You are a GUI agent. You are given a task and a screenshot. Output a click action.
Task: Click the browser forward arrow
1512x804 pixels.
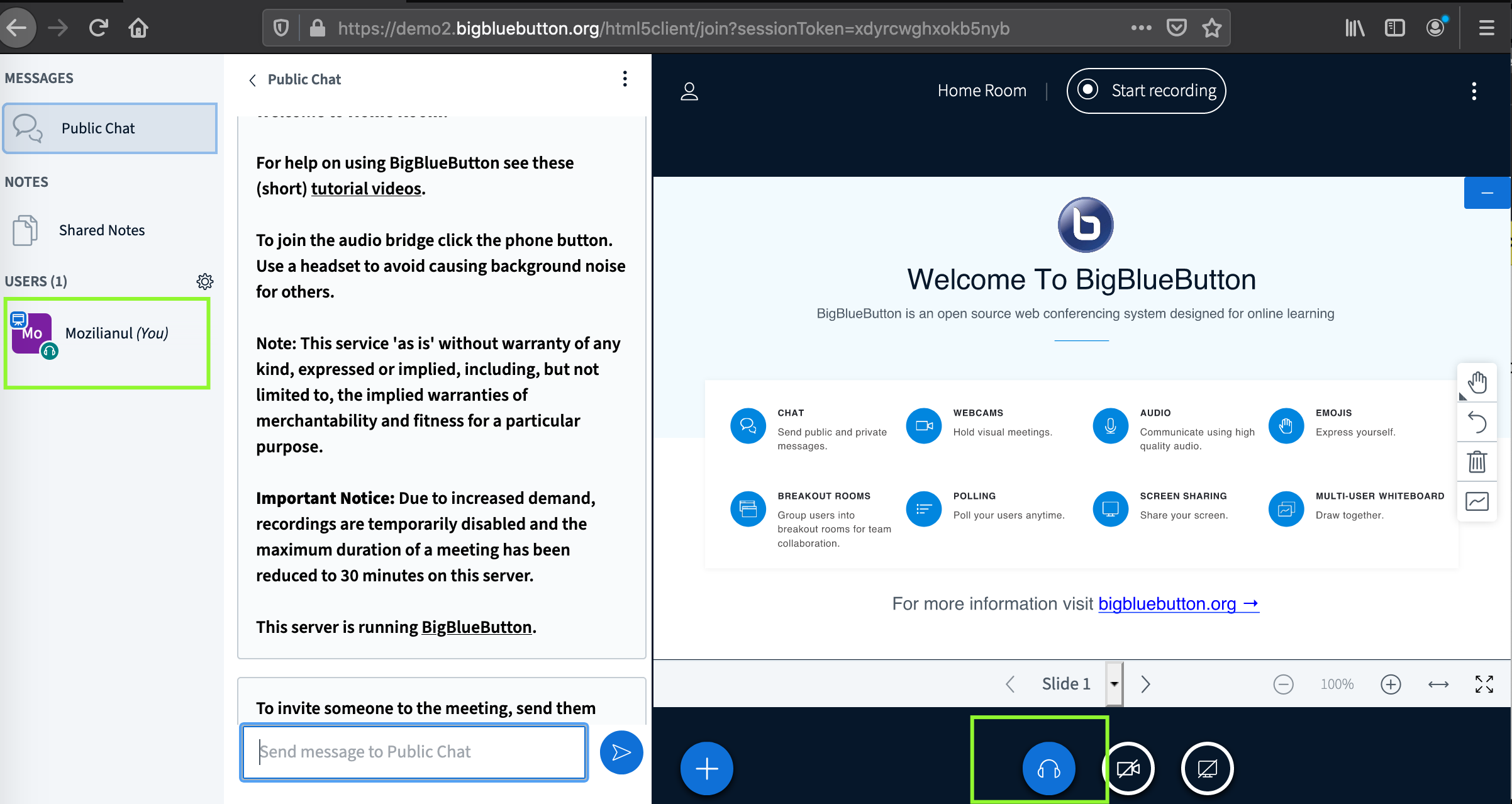pyautogui.click(x=58, y=28)
